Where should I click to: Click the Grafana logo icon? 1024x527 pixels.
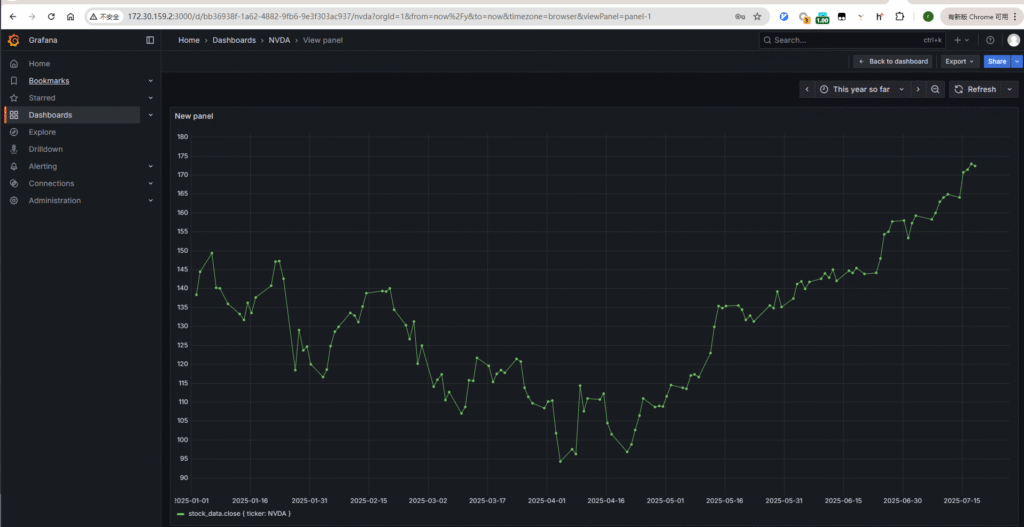pos(14,40)
